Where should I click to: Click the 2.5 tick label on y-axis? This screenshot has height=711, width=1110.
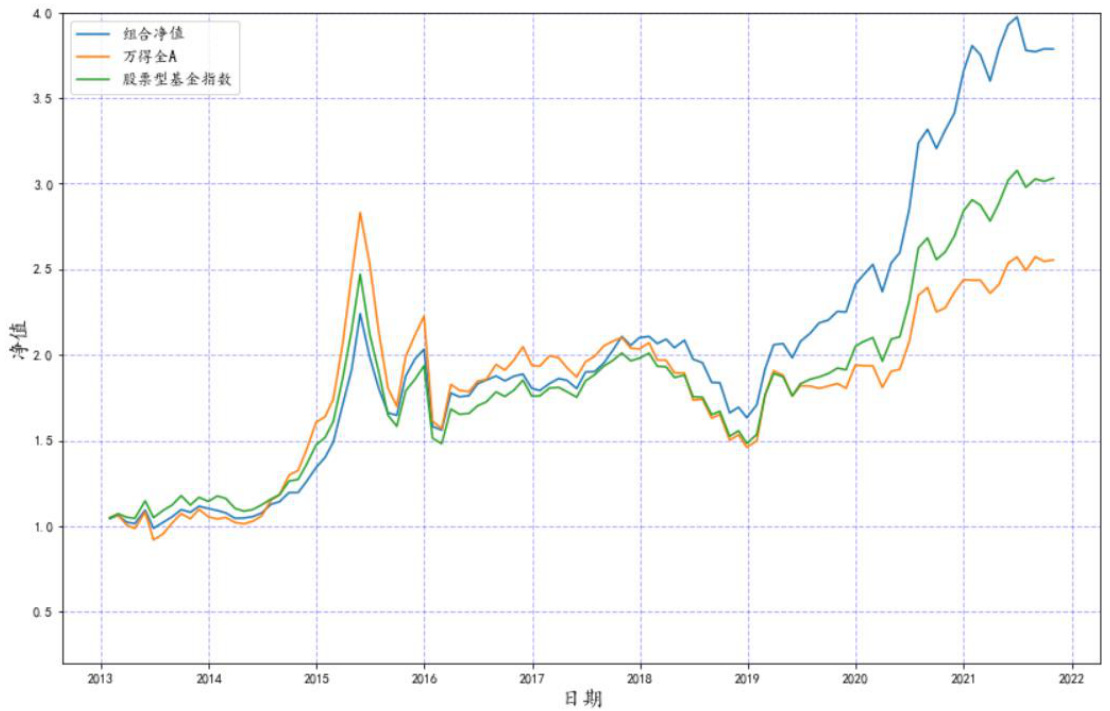click(x=42, y=270)
